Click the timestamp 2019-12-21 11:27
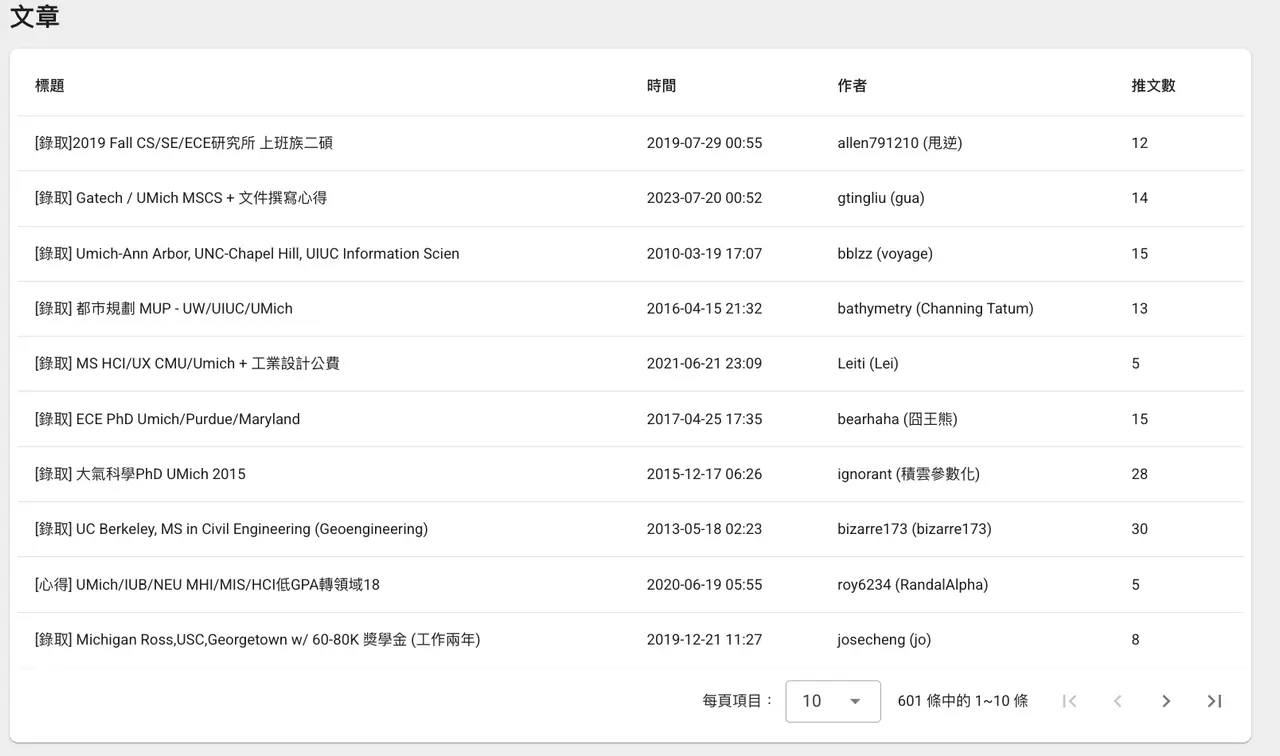 tap(704, 640)
